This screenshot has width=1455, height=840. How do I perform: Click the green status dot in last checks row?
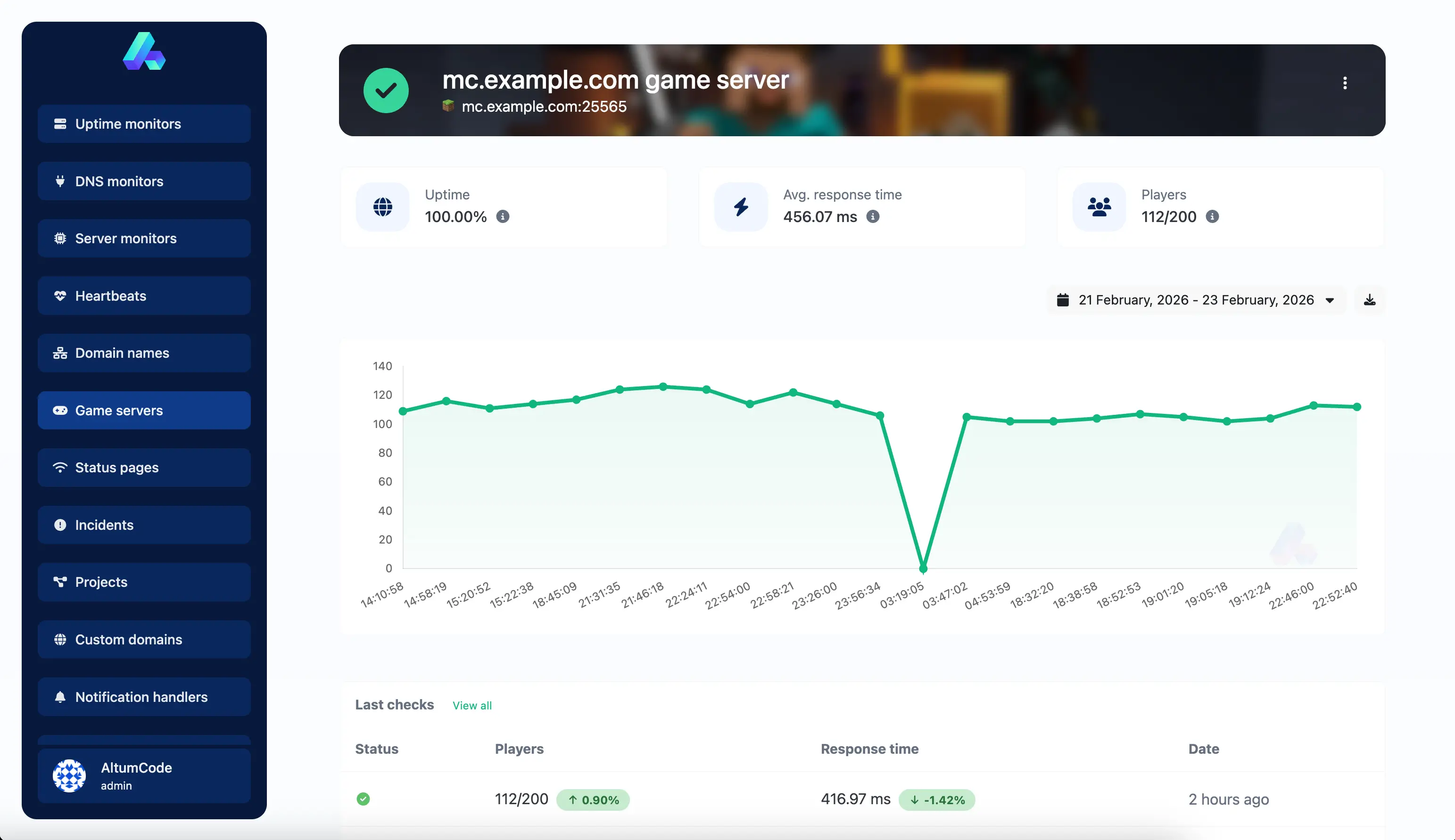click(363, 799)
